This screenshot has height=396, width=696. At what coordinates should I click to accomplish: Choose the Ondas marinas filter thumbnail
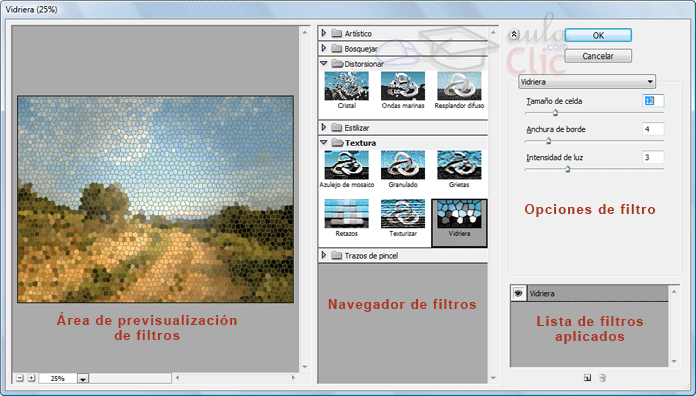click(403, 86)
